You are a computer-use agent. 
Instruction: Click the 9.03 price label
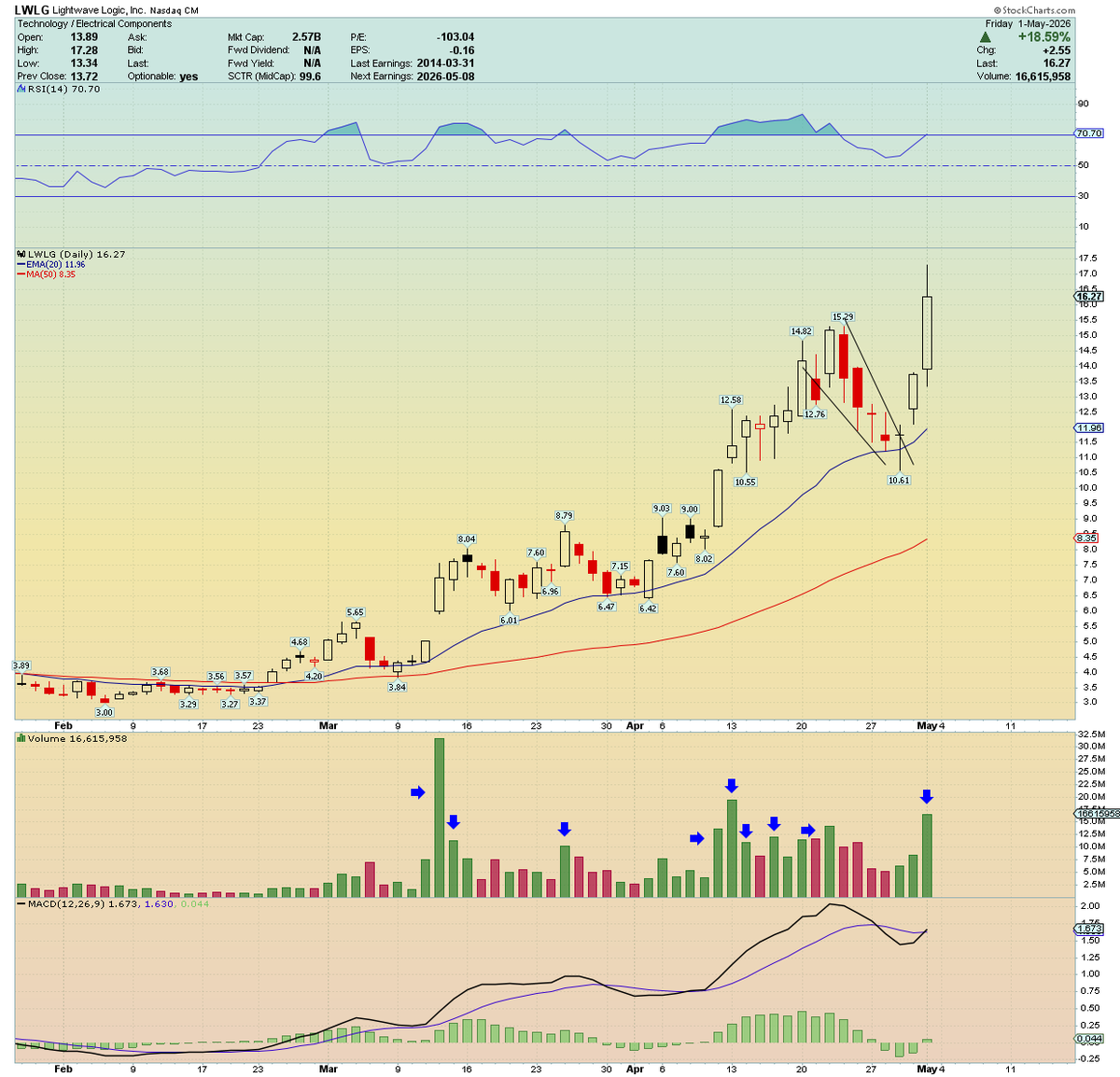tap(662, 509)
